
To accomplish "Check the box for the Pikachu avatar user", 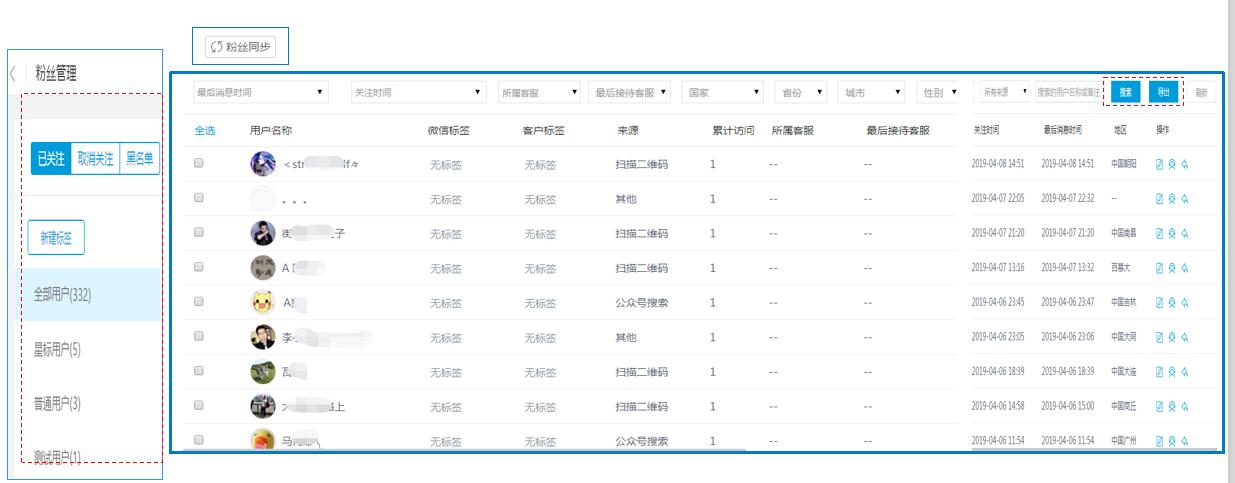I will coord(199,302).
